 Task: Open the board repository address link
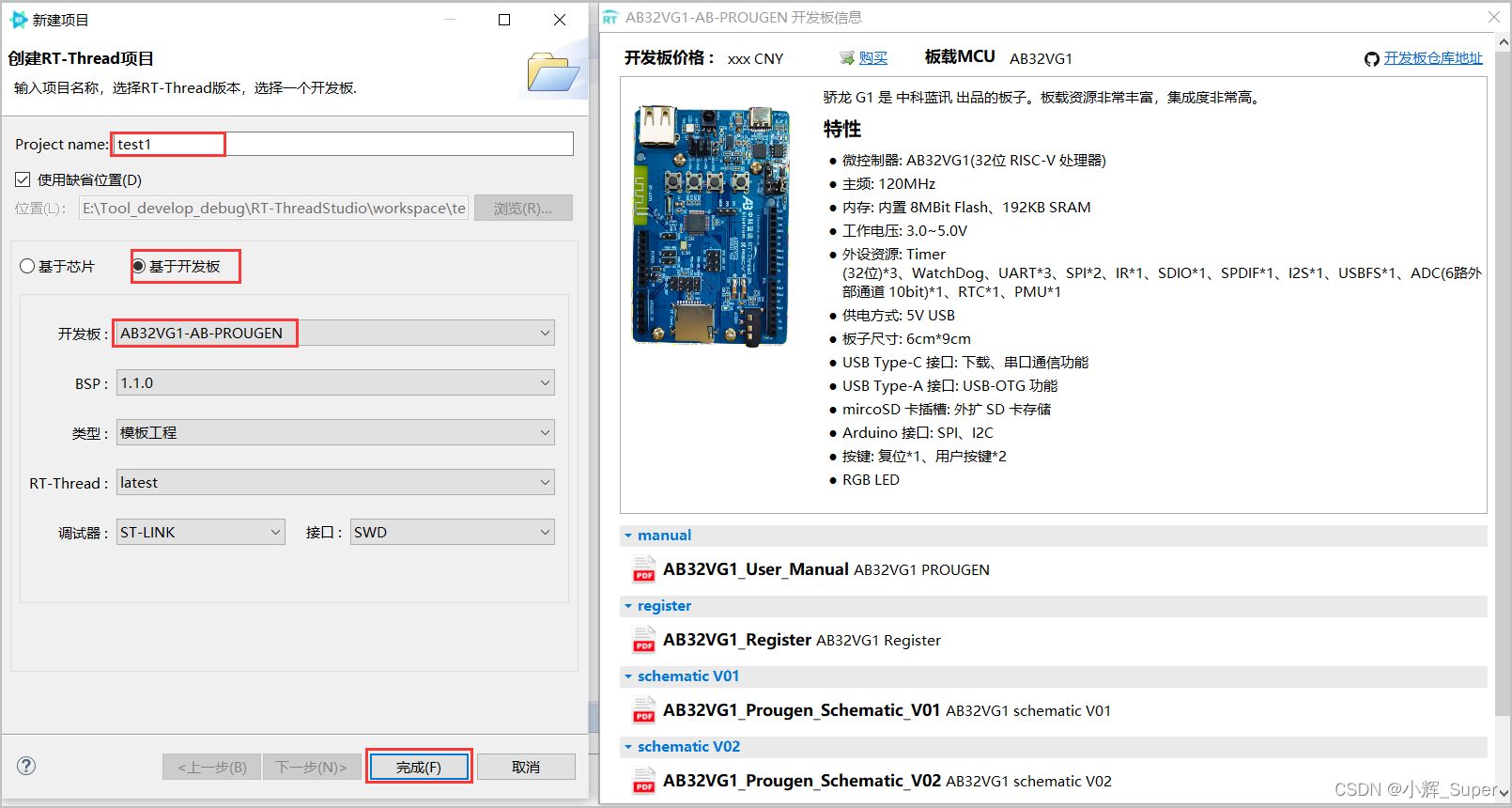tap(1433, 58)
